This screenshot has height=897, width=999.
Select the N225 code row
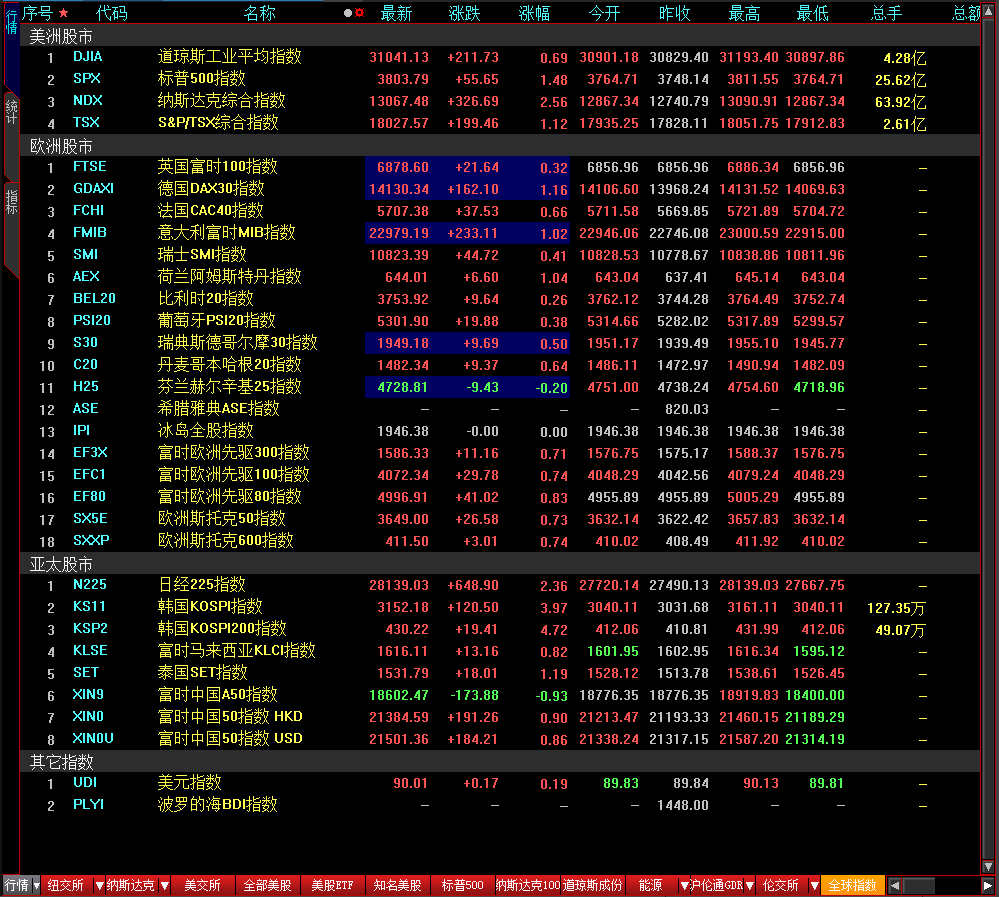coord(89,584)
